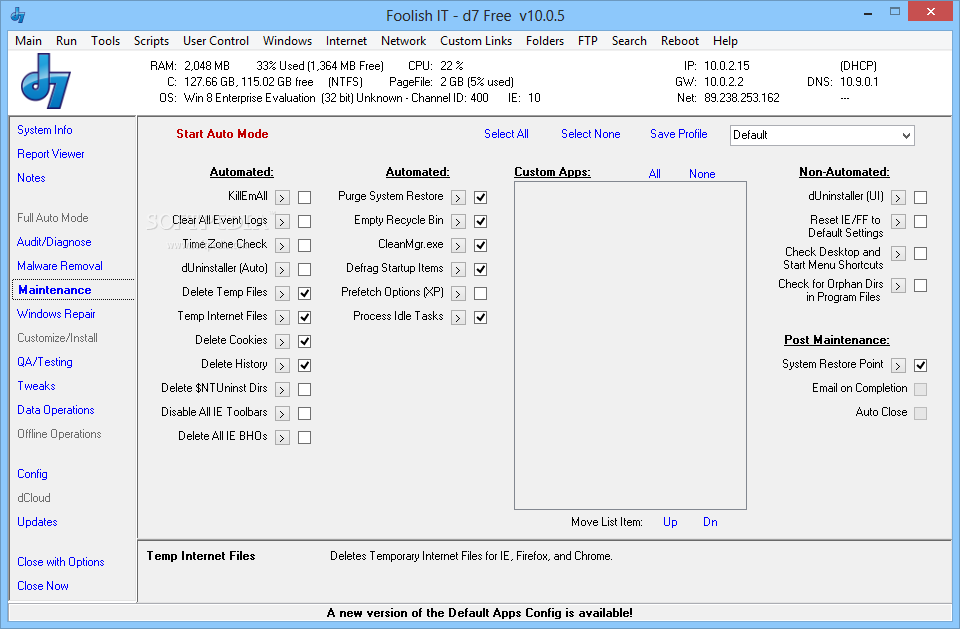Uncheck System Restore Point checkbox
Image resolution: width=960 pixels, height=629 pixels.
point(920,365)
